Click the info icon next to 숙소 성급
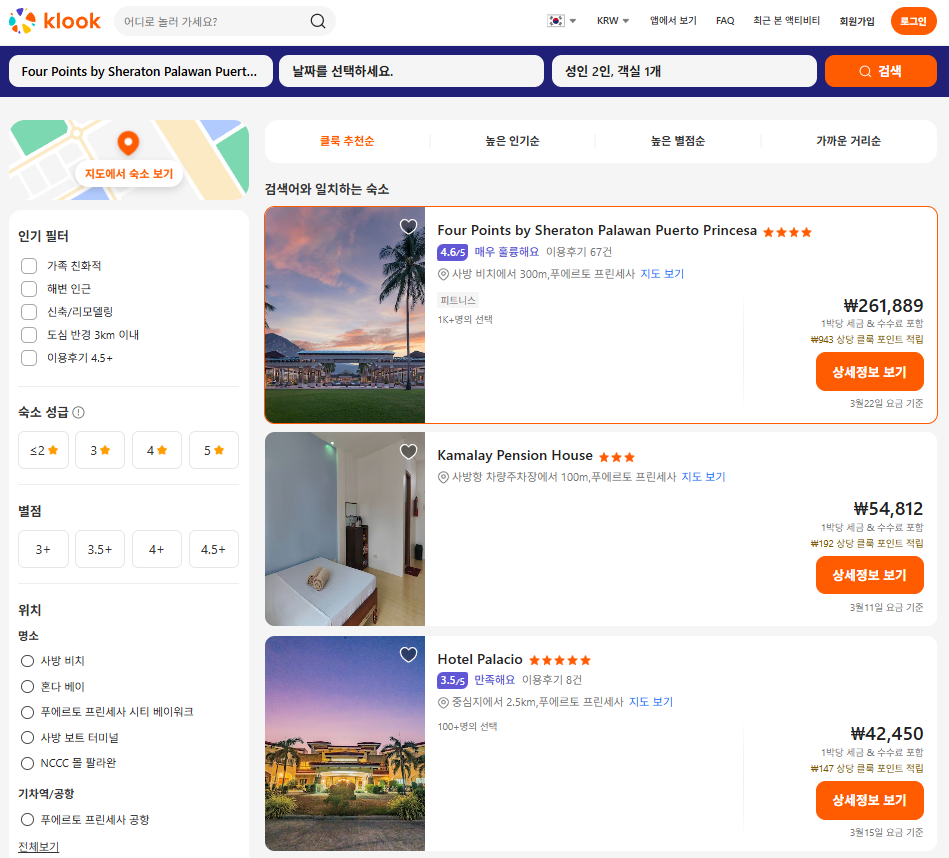949x858 pixels. coord(79,412)
